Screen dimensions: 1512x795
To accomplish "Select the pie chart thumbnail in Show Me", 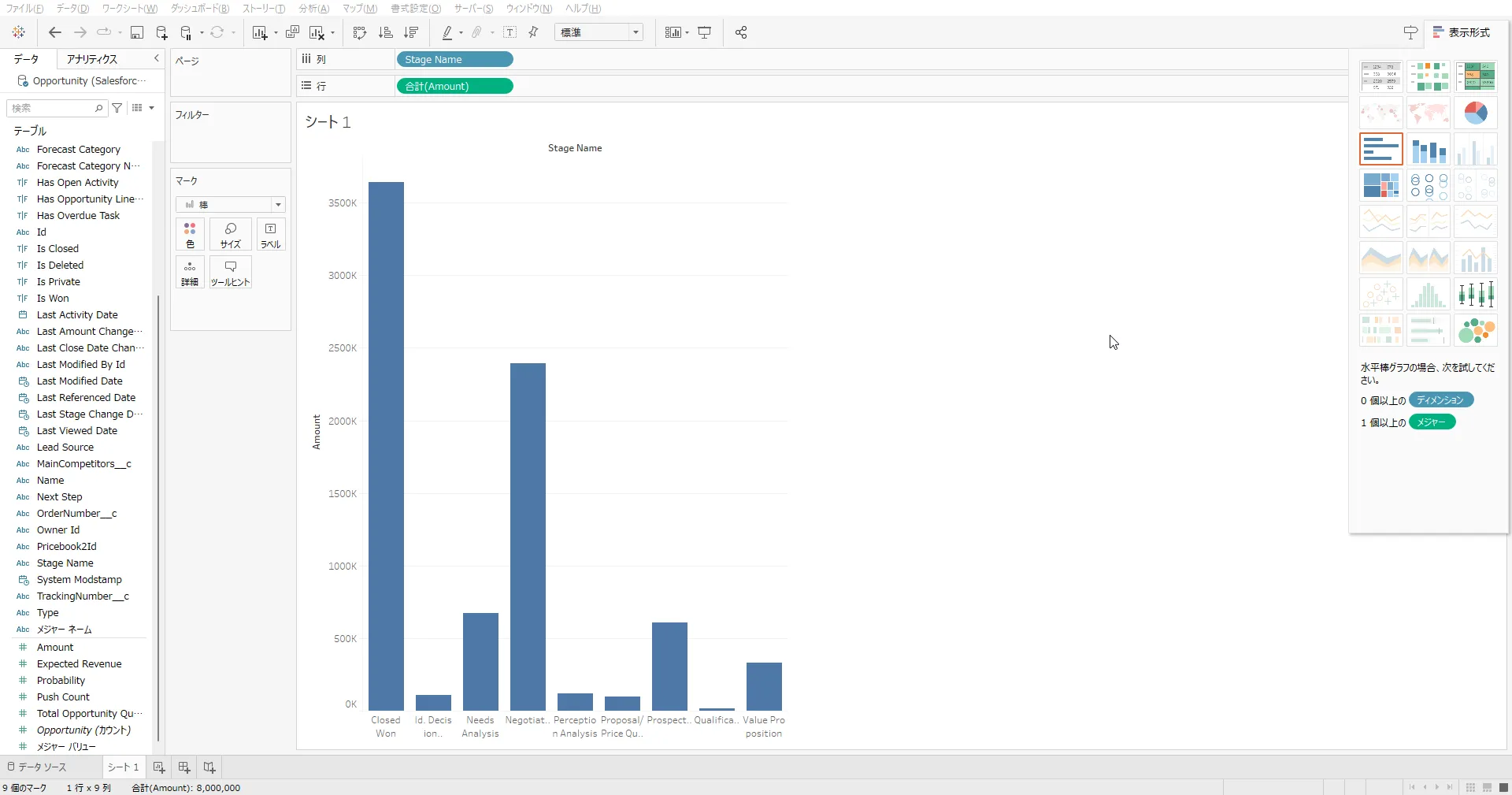I will pyautogui.click(x=1476, y=113).
